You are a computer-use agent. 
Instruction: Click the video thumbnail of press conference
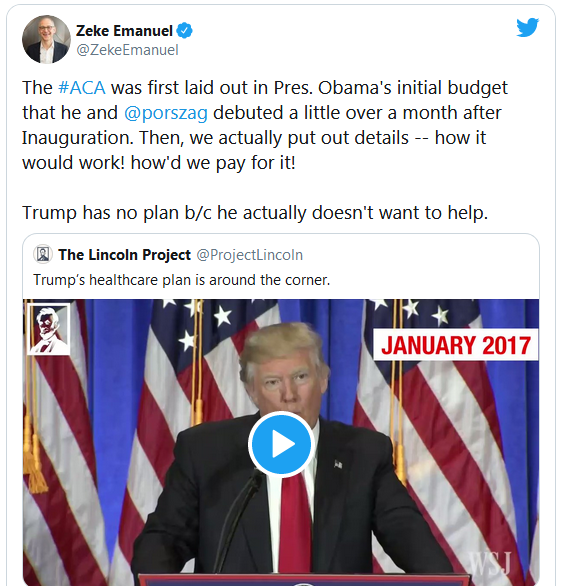pyautogui.click(x=281, y=442)
